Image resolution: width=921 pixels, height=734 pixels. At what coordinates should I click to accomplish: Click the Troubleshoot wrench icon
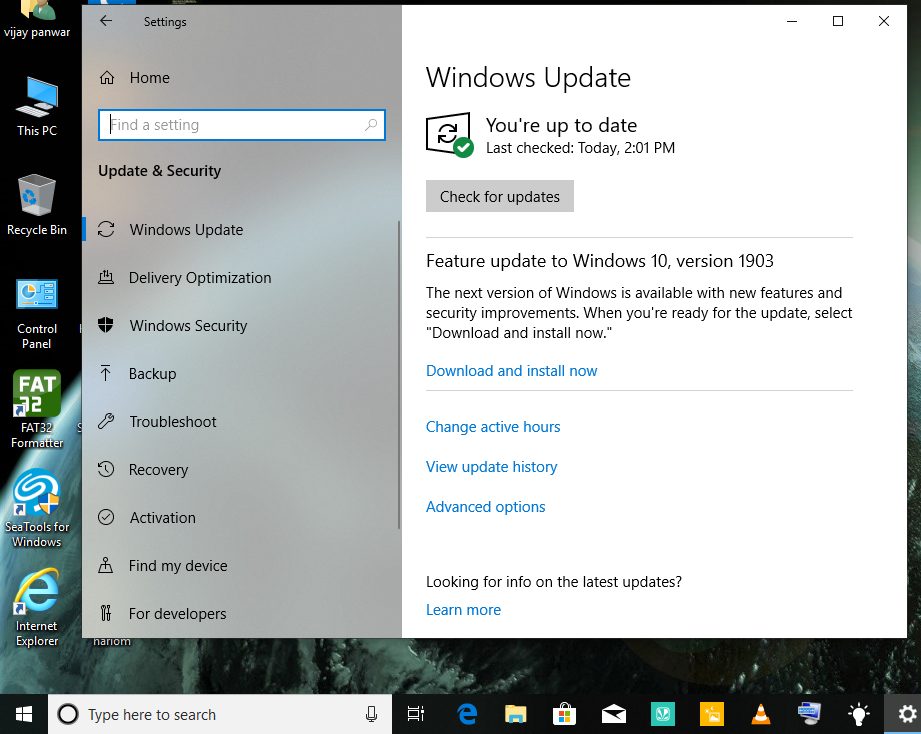tap(106, 421)
